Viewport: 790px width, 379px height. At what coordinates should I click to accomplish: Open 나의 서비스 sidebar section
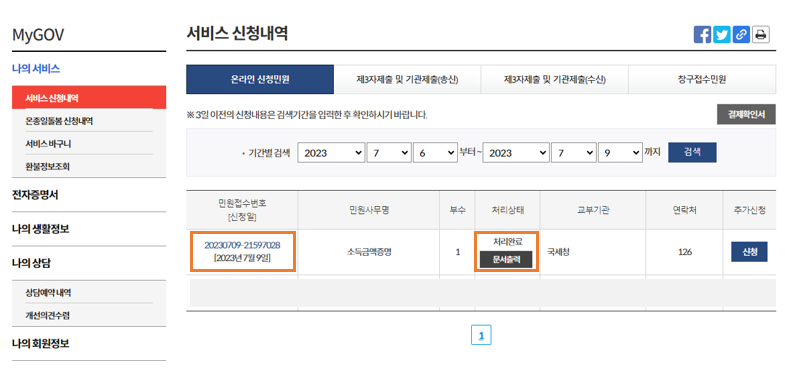36,69
